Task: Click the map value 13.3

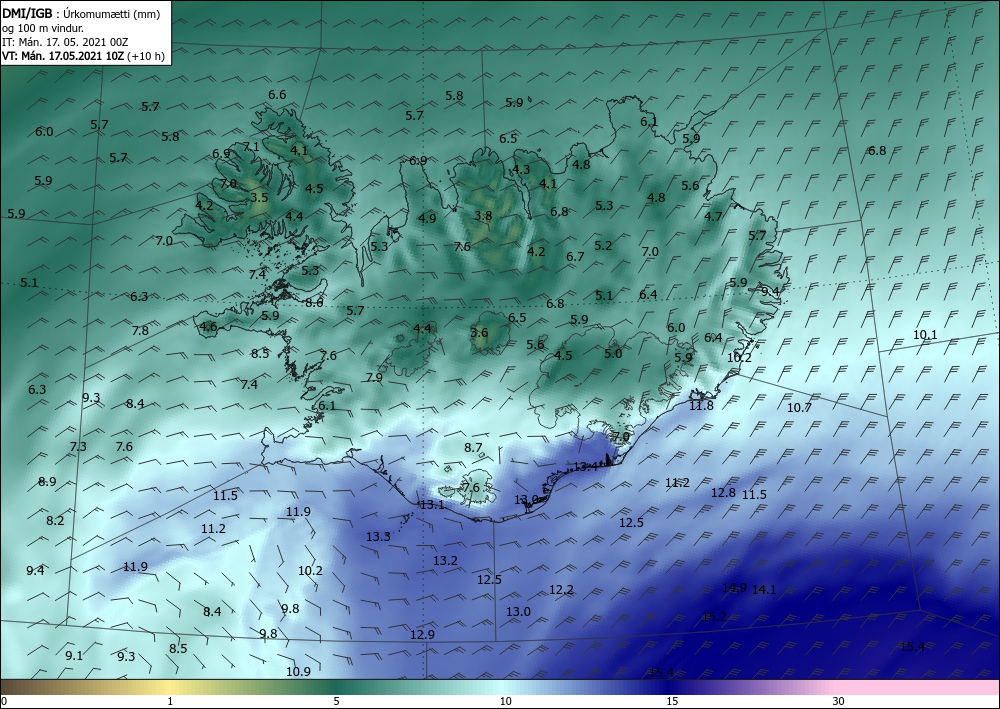Action: pos(378,537)
